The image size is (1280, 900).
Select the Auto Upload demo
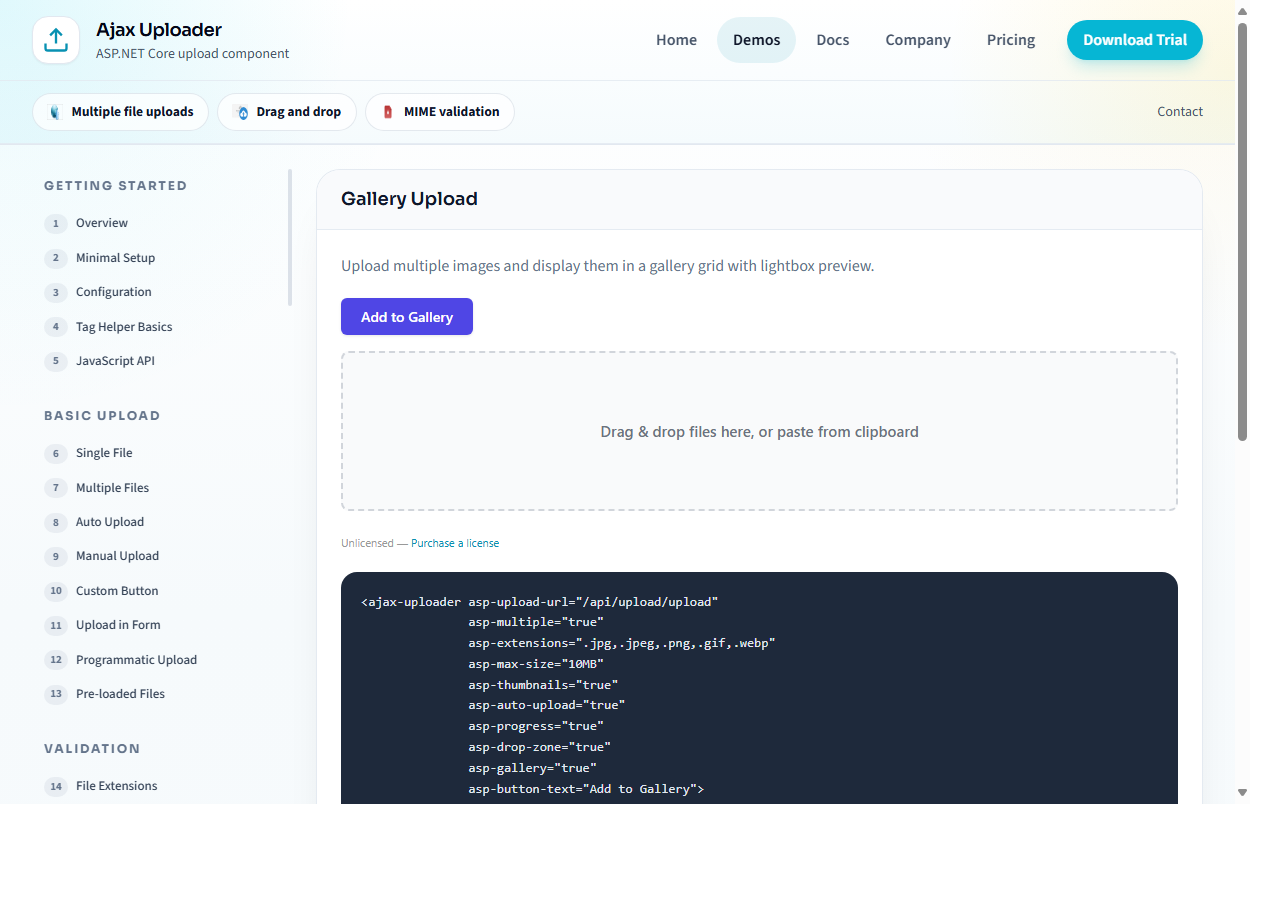pyautogui.click(x=110, y=522)
